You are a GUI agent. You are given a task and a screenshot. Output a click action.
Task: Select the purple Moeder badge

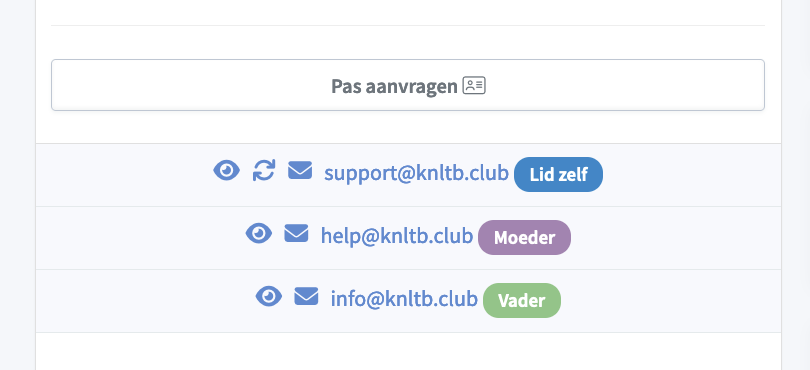click(524, 238)
